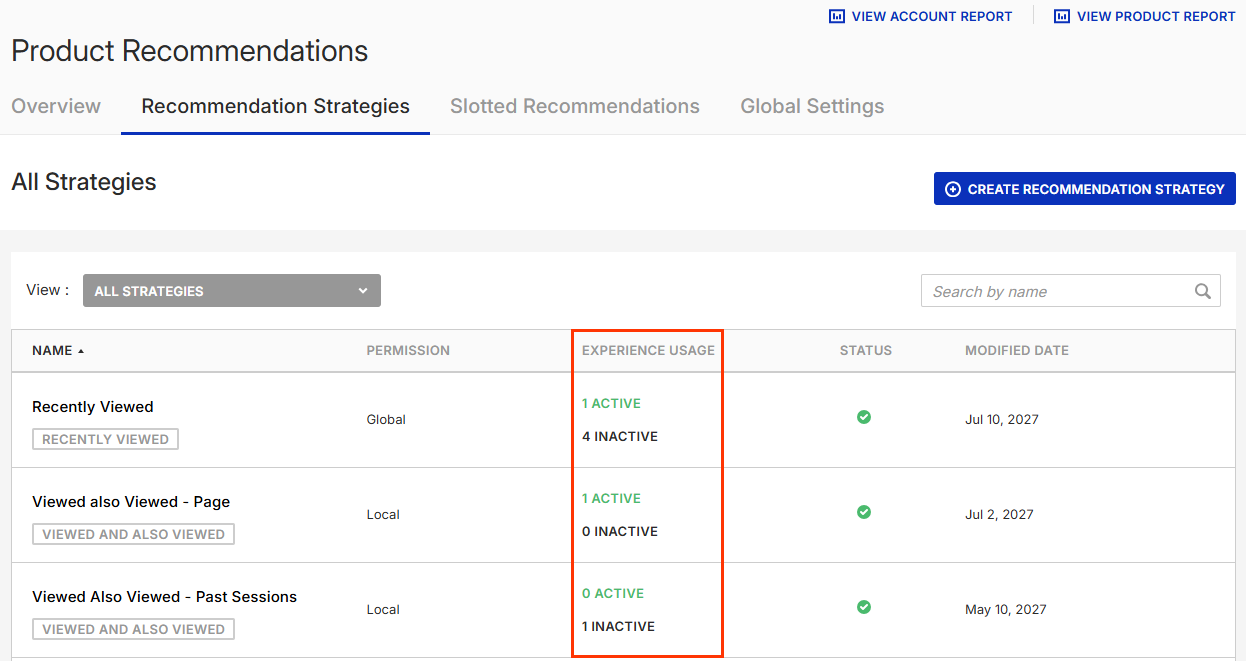Sort by the Modified Date column header
This screenshot has height=661, width=1246.
pyautogui.click(x=1016, y=351)
